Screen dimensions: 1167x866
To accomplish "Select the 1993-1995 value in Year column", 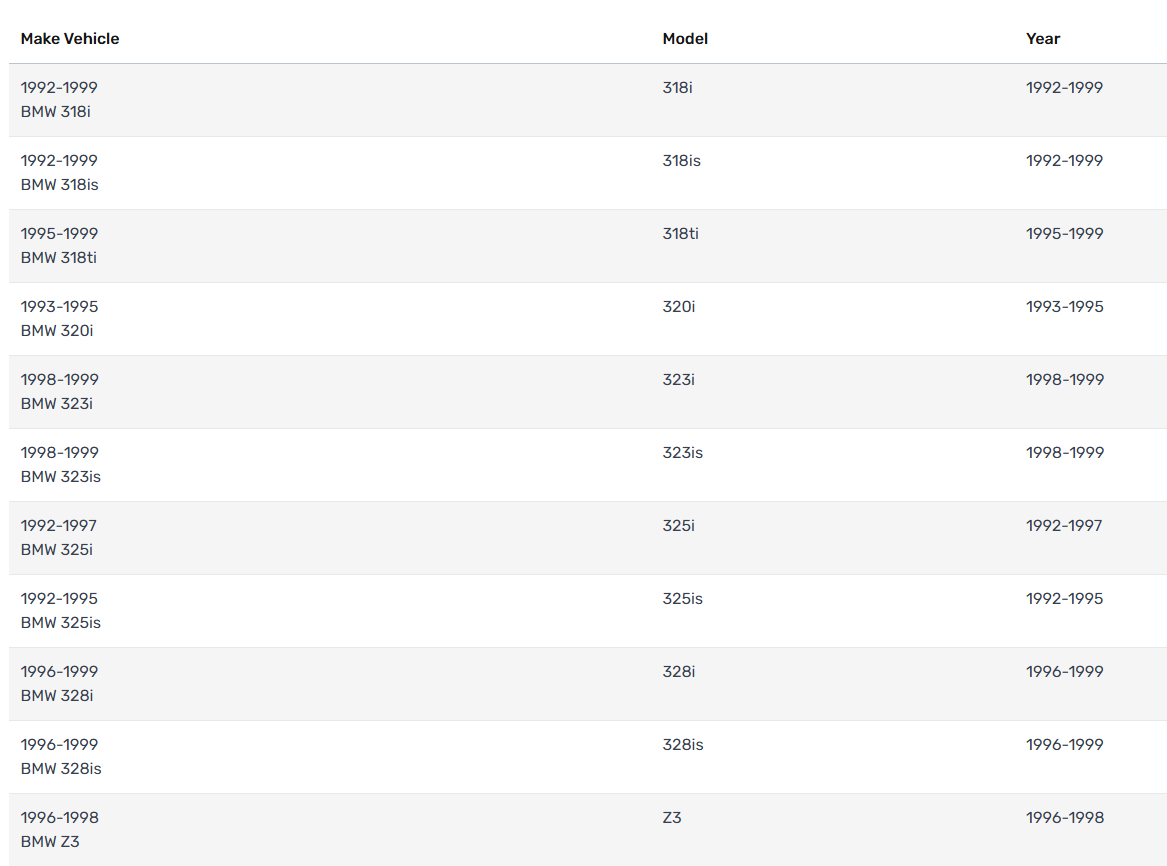I will coord(1064,307).
